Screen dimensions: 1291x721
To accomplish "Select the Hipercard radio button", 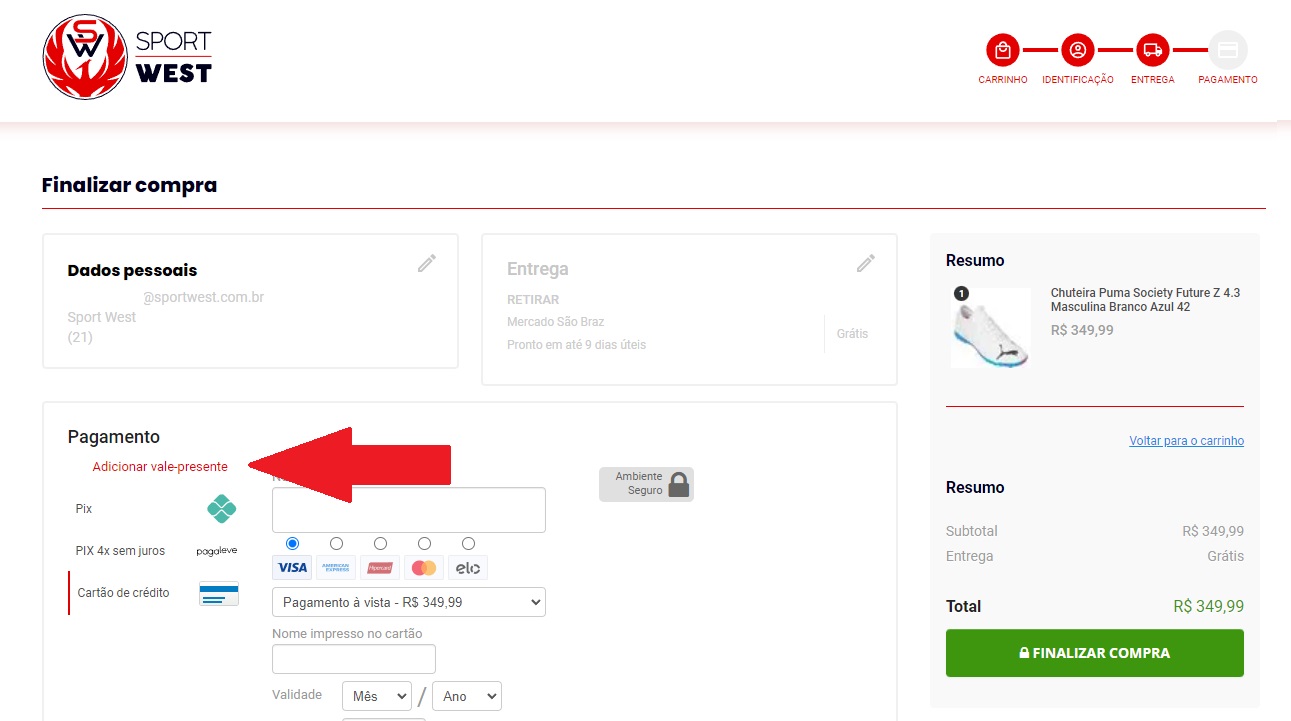I will pos(380,543).
